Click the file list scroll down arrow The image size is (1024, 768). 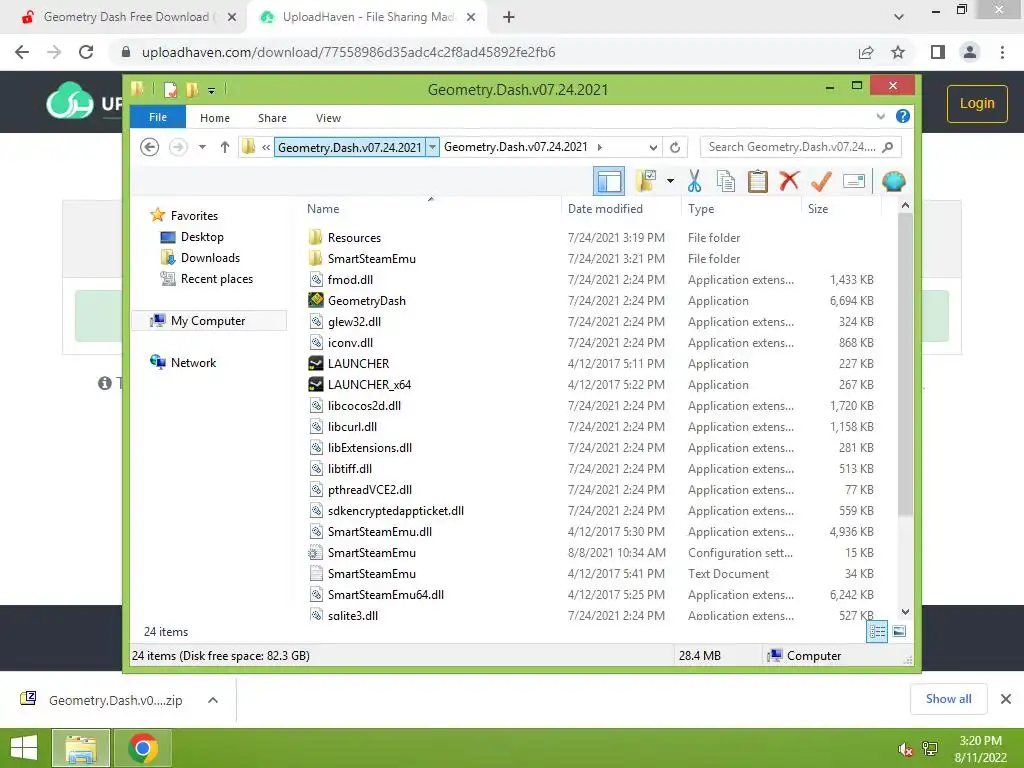click(905, 612)
